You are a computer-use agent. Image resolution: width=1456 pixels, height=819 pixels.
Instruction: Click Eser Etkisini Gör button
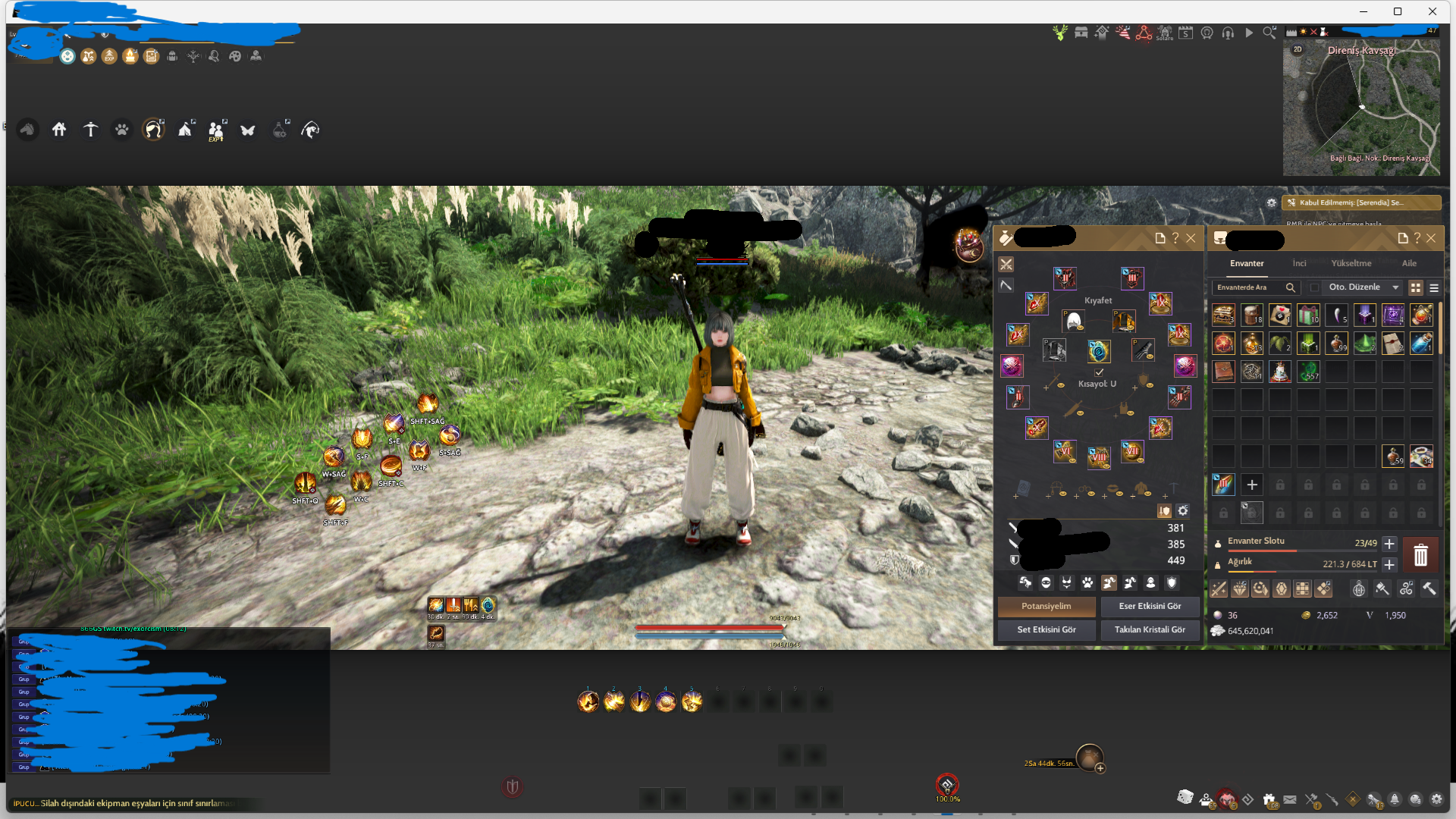1150,606
